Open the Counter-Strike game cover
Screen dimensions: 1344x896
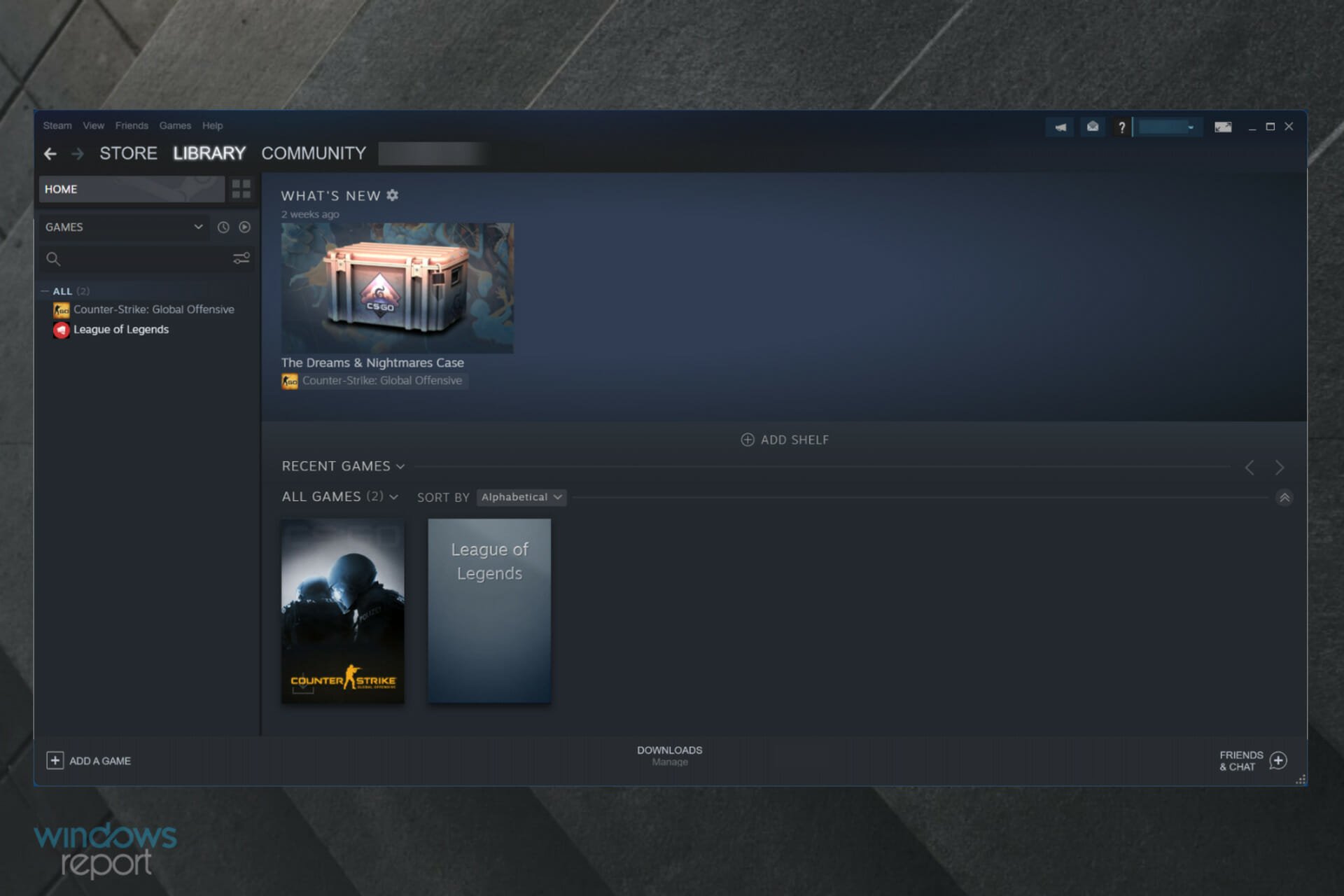[x=342, y=611]
